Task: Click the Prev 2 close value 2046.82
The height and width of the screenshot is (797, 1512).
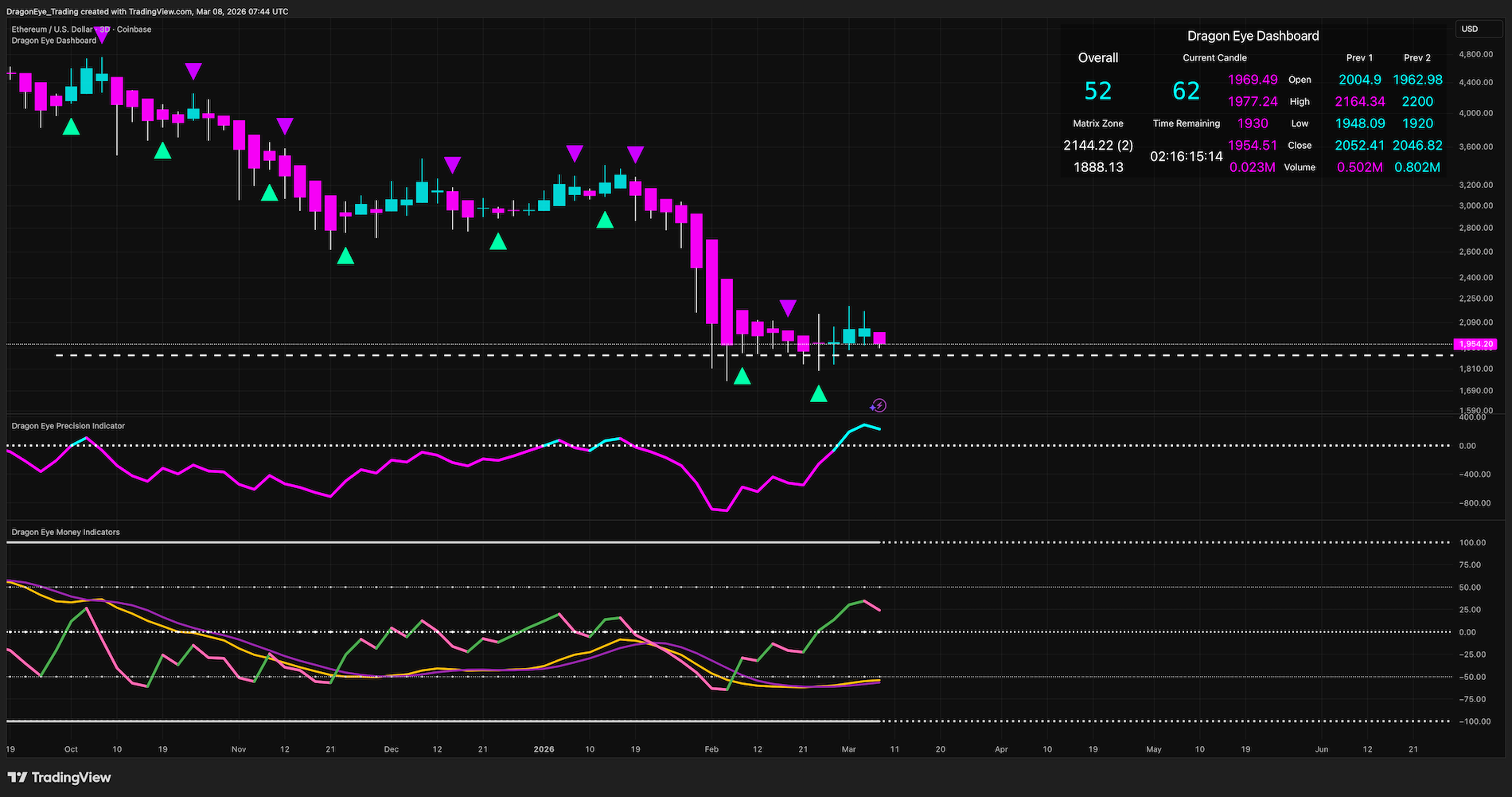Action: tap(1417, 145)
